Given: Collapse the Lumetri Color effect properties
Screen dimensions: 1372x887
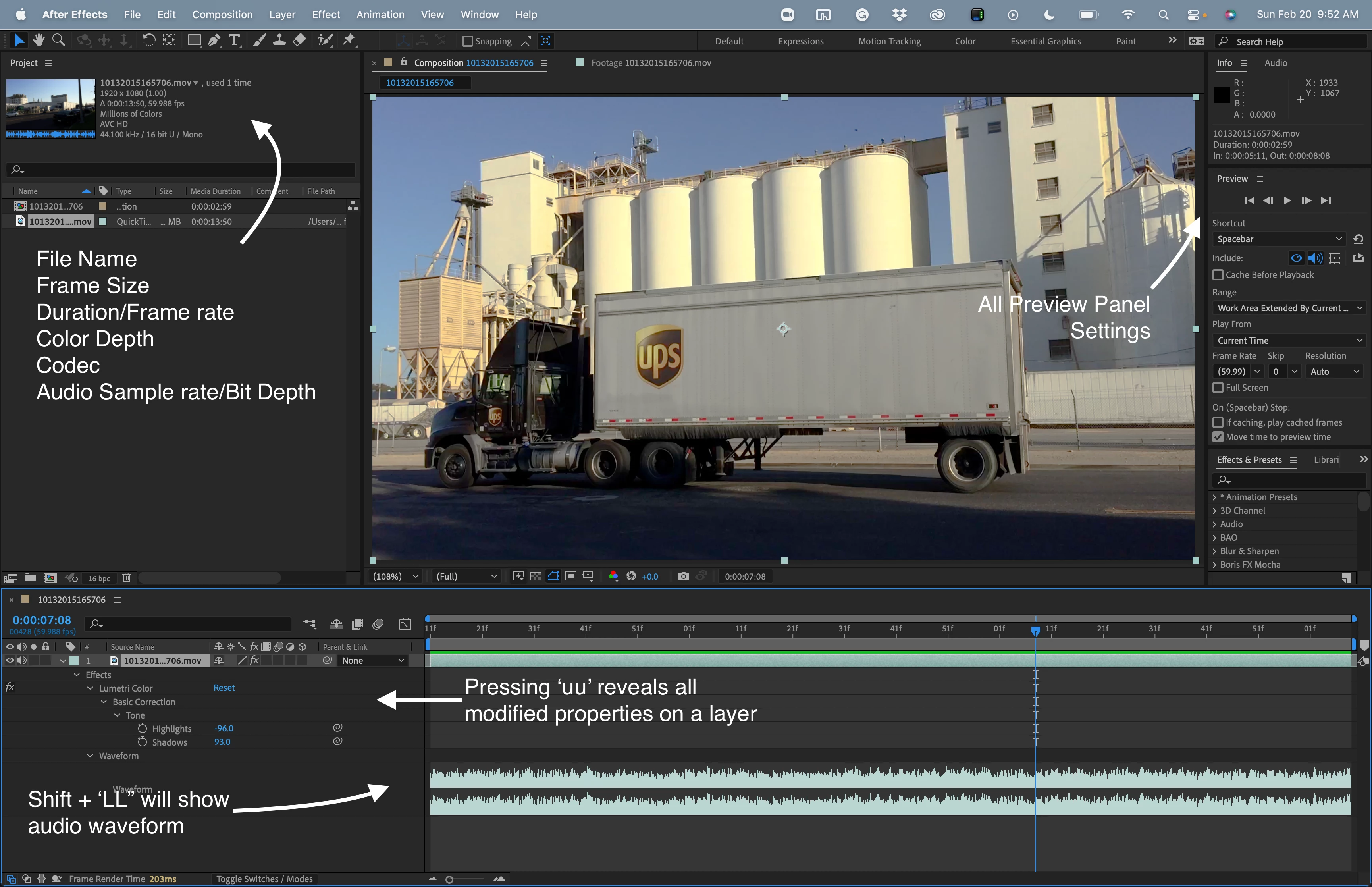Looking at the screenshot, I should point(91,688).
